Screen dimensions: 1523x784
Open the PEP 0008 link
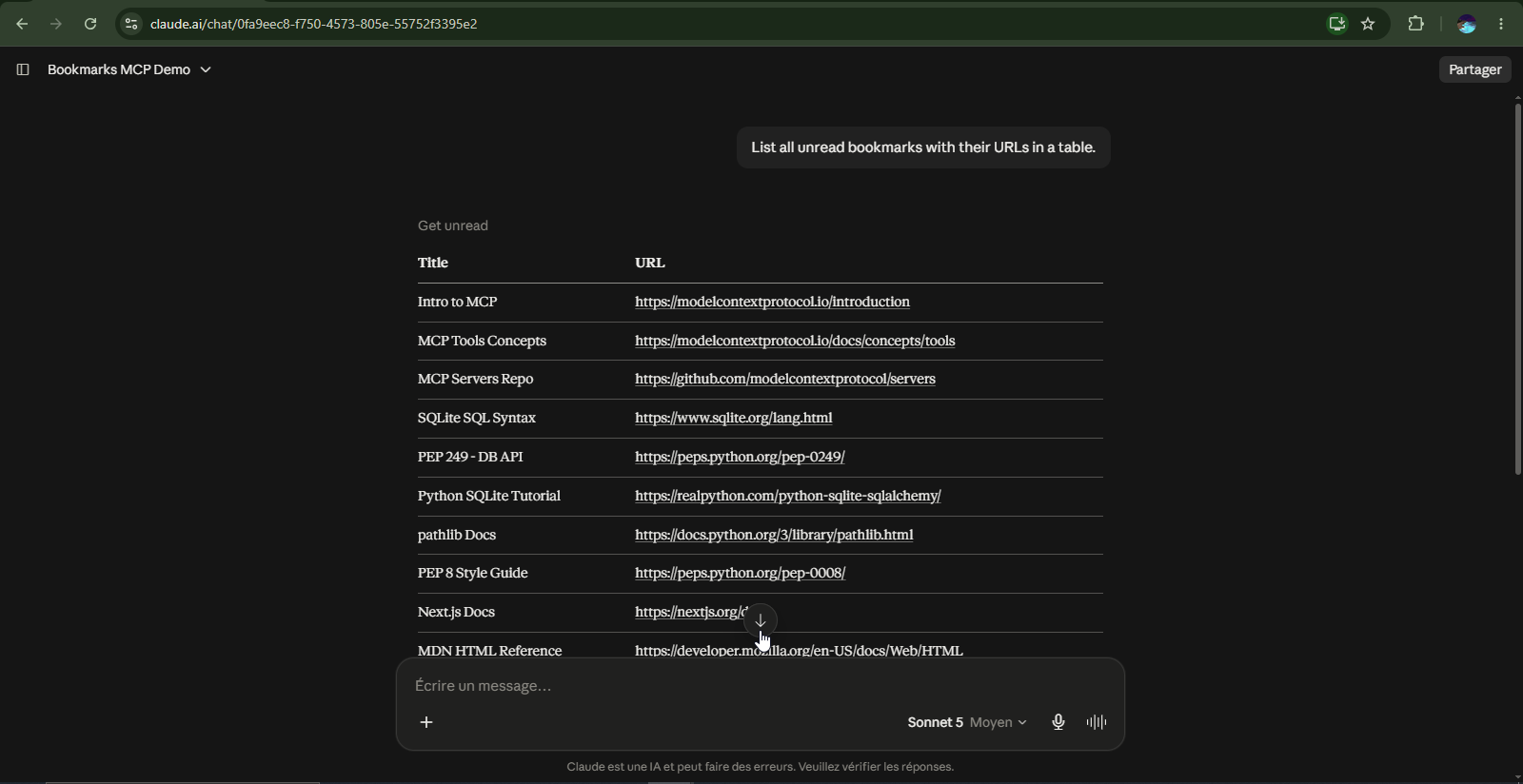pos(740,573)
